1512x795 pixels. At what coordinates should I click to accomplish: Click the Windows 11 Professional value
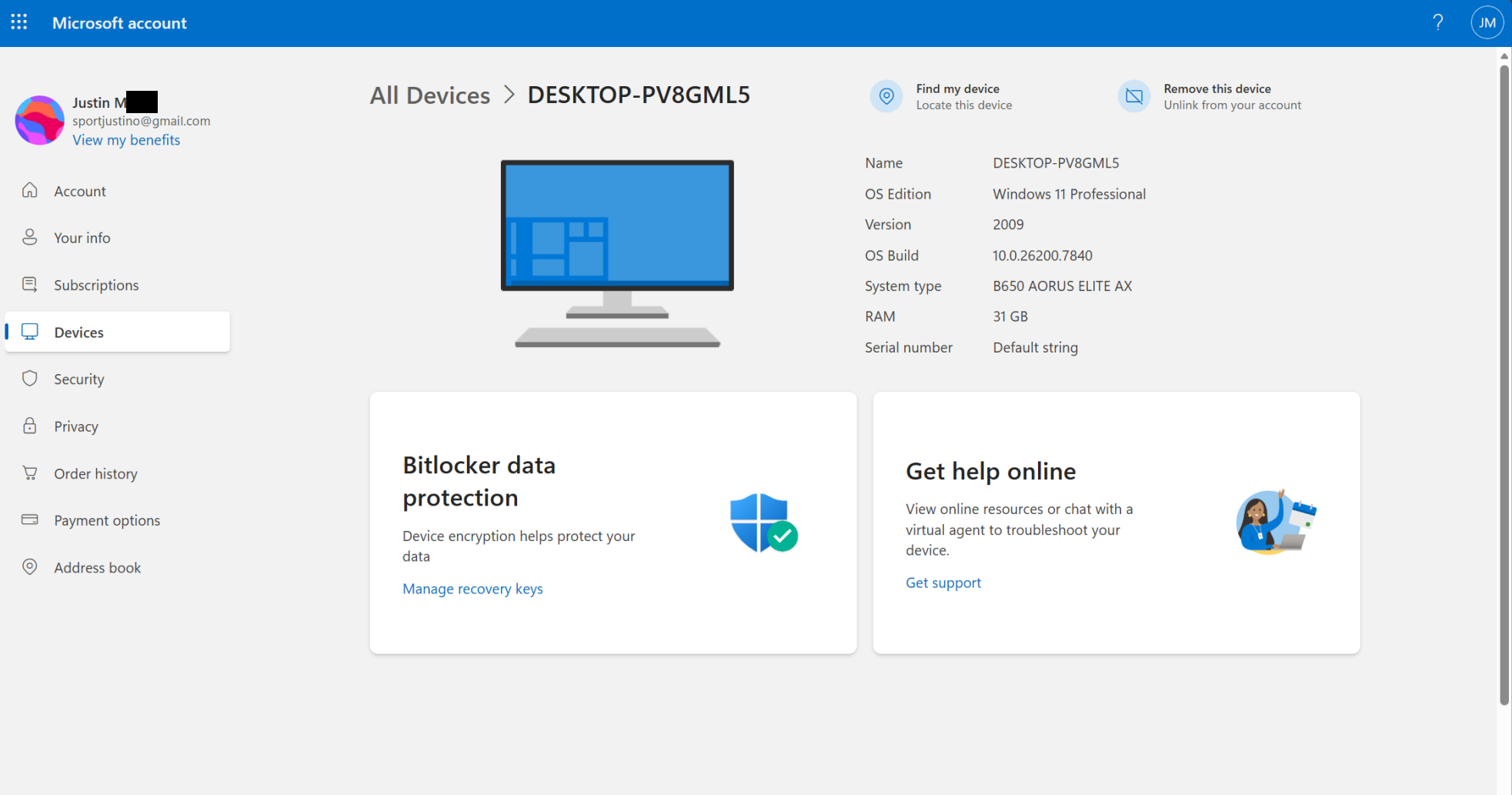(x=1069, y=194)
